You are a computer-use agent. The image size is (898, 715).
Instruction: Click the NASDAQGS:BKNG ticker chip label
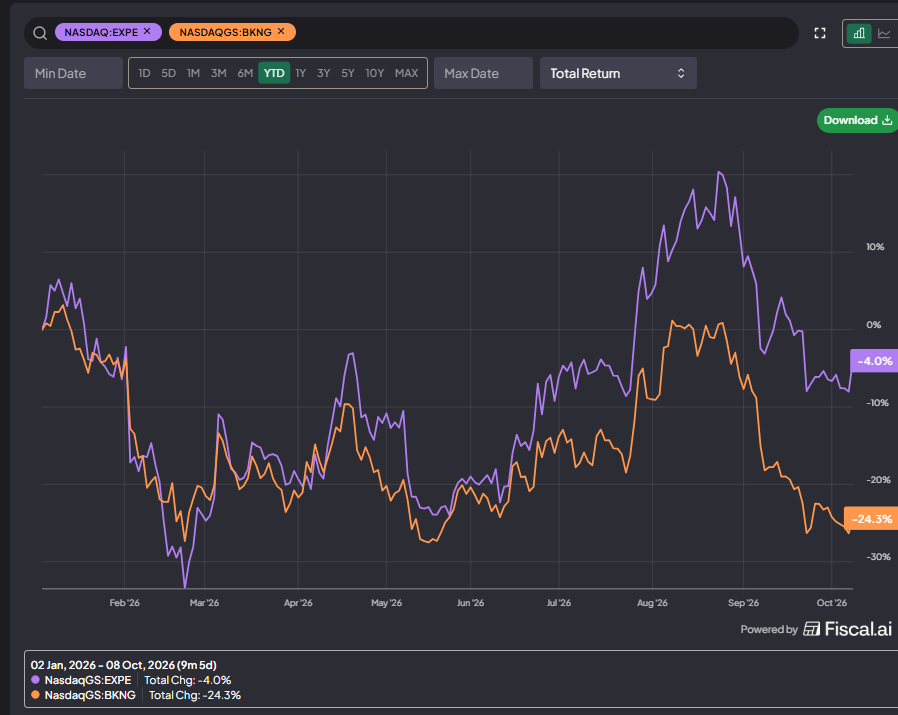[225, 32]
